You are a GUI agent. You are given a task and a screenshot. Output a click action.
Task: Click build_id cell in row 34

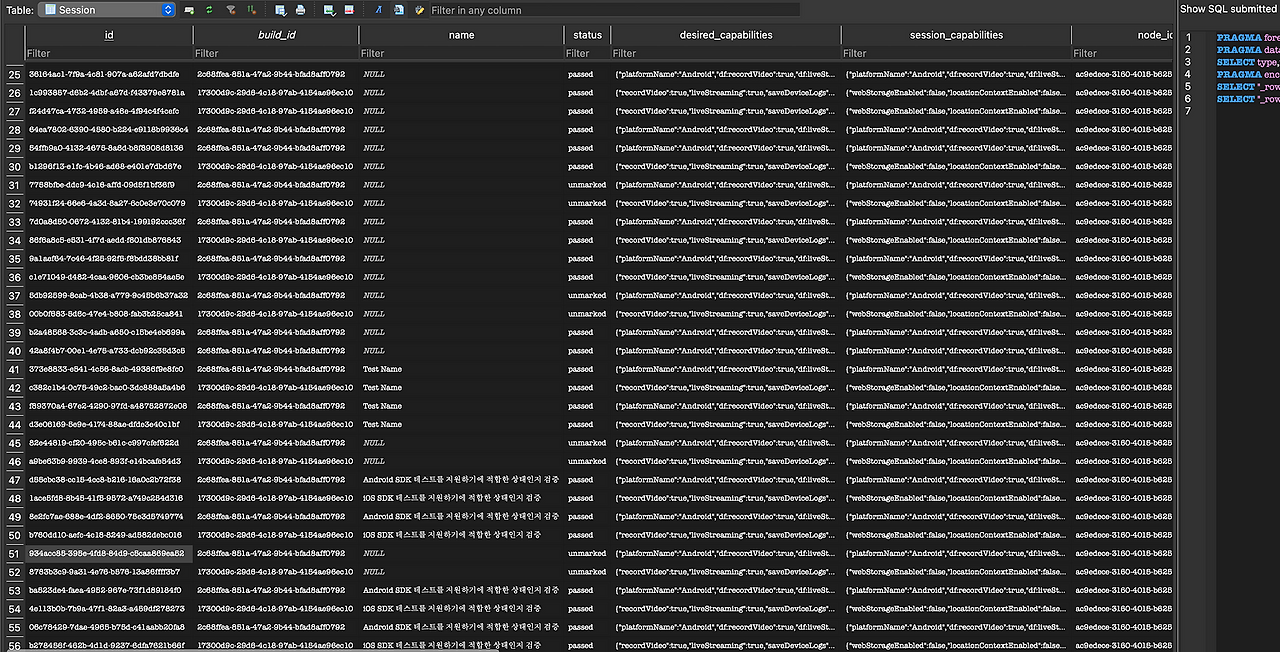click(x=276, y=240)
